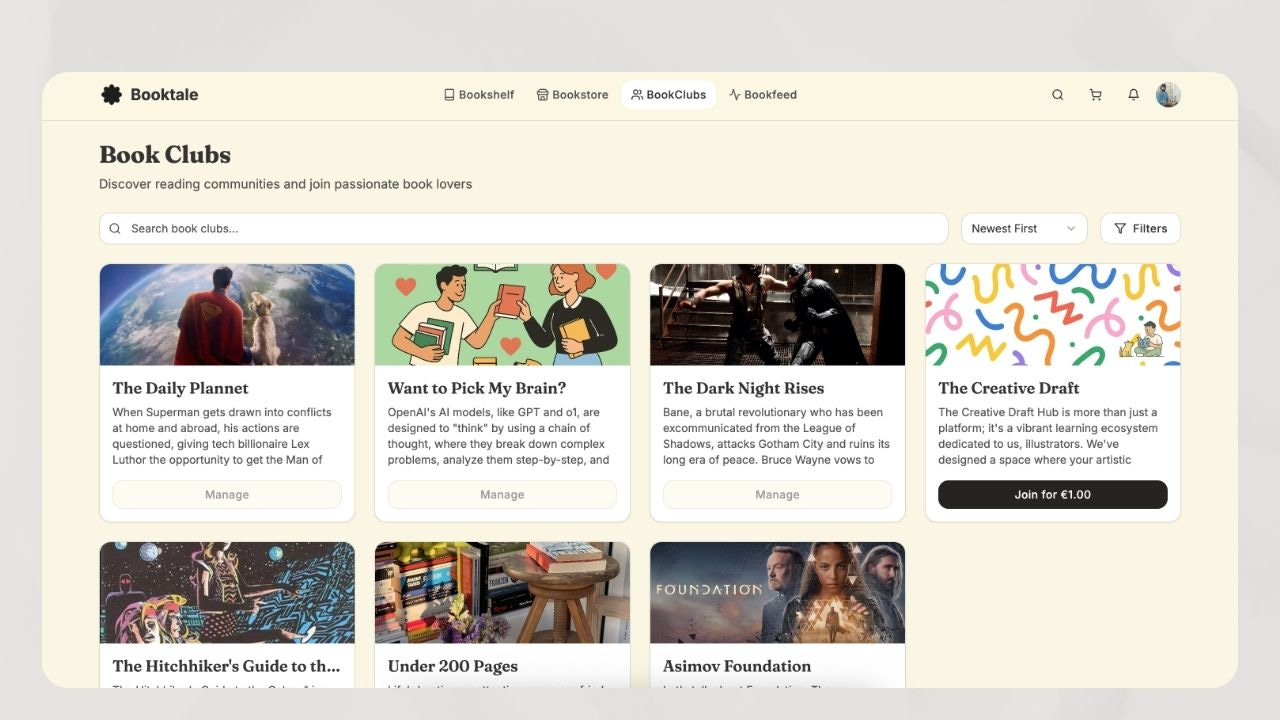Open the search icon in header
The width and height of the screenshot is (1280, 720).
point(1057,95)
